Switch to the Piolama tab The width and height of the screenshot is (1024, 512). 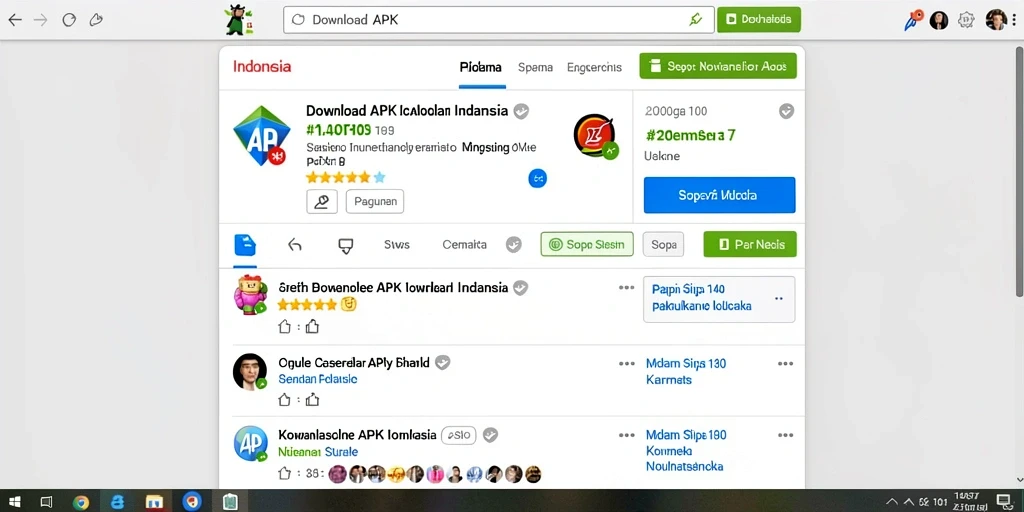[481, 67]
